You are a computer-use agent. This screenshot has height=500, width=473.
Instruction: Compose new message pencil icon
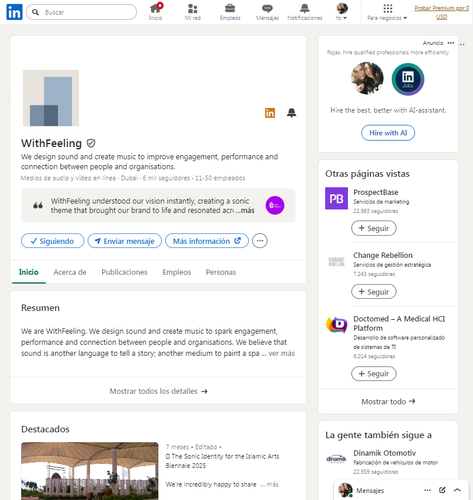pos(442,490)
